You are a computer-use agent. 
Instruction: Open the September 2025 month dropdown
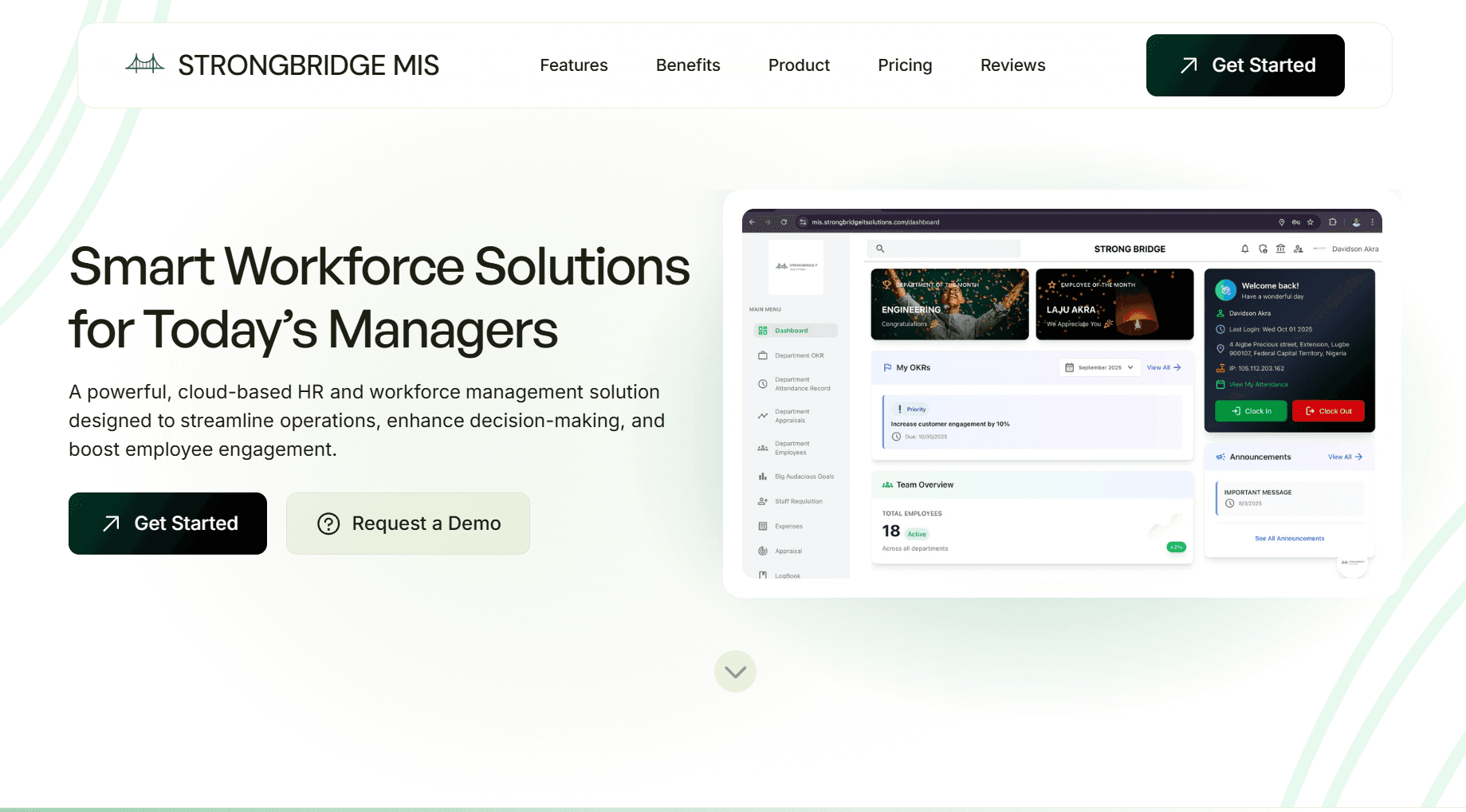(1099, 367)
